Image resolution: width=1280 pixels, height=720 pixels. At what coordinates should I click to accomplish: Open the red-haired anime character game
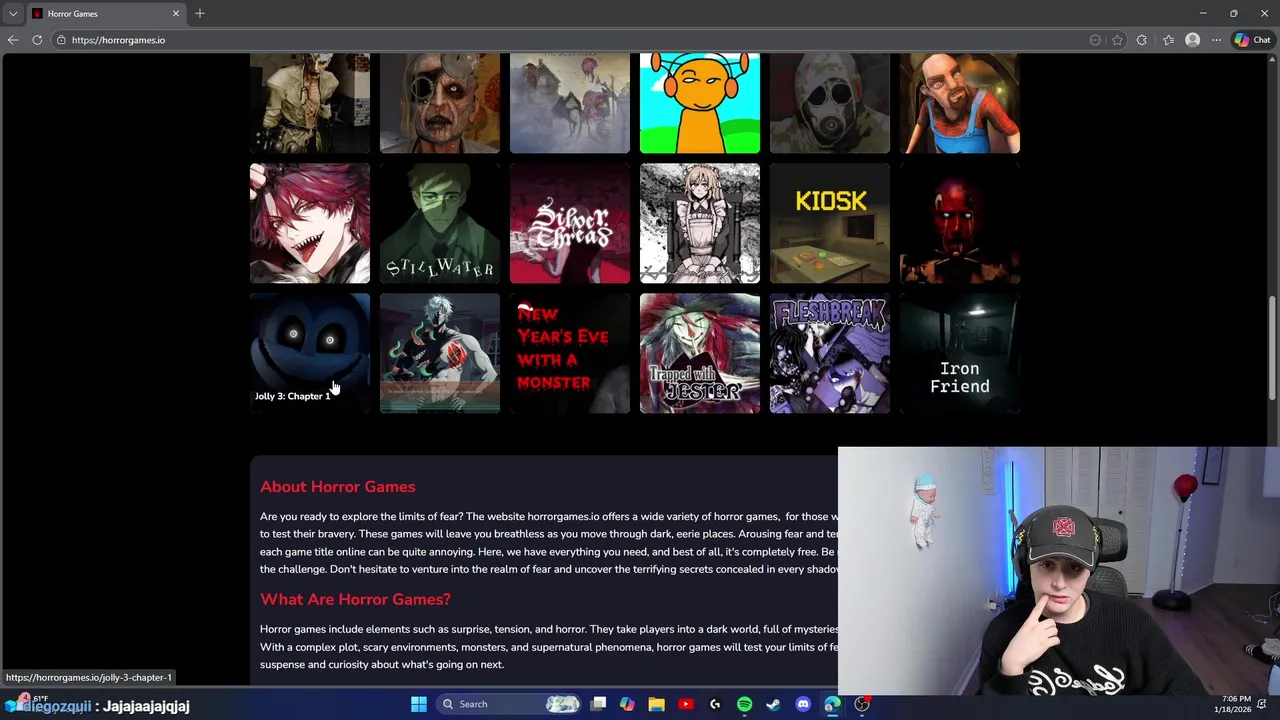[310, 223]
